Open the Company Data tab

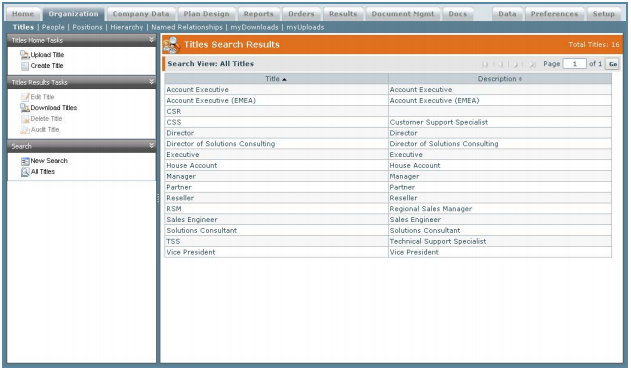(141, 14)
